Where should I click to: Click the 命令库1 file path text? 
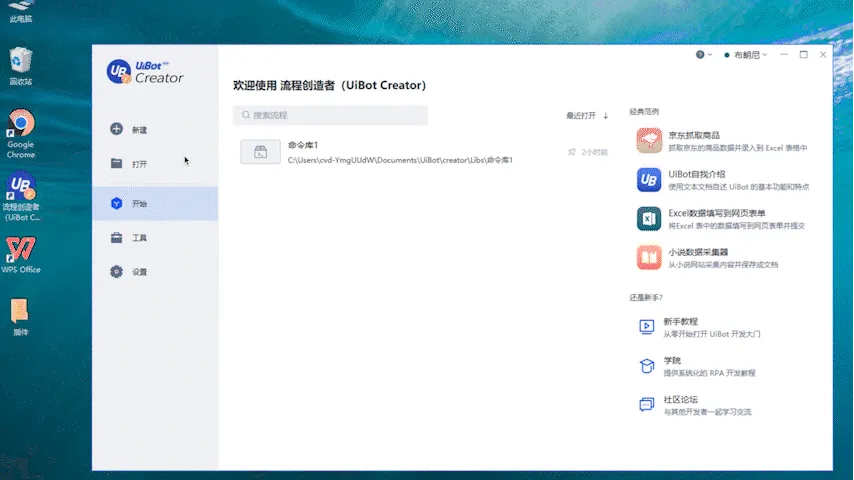[400, 160]
